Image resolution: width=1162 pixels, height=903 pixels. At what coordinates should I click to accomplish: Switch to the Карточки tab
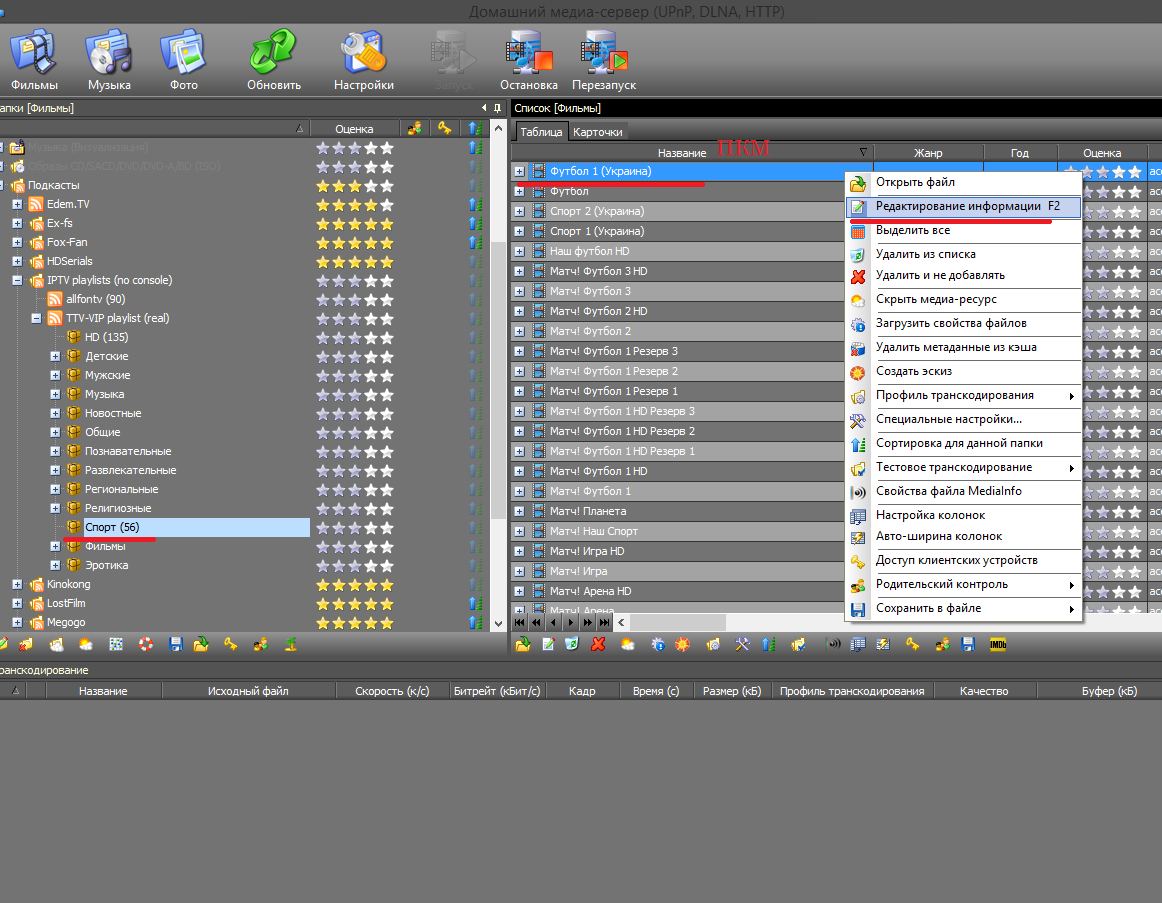click(x=598, y=132)
